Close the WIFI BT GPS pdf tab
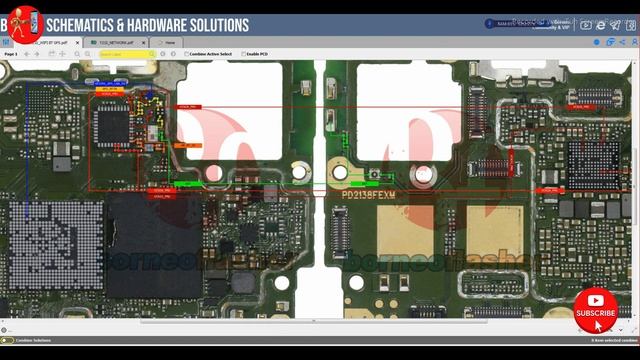Screen dimensions: 640x360 pos(78,42)
